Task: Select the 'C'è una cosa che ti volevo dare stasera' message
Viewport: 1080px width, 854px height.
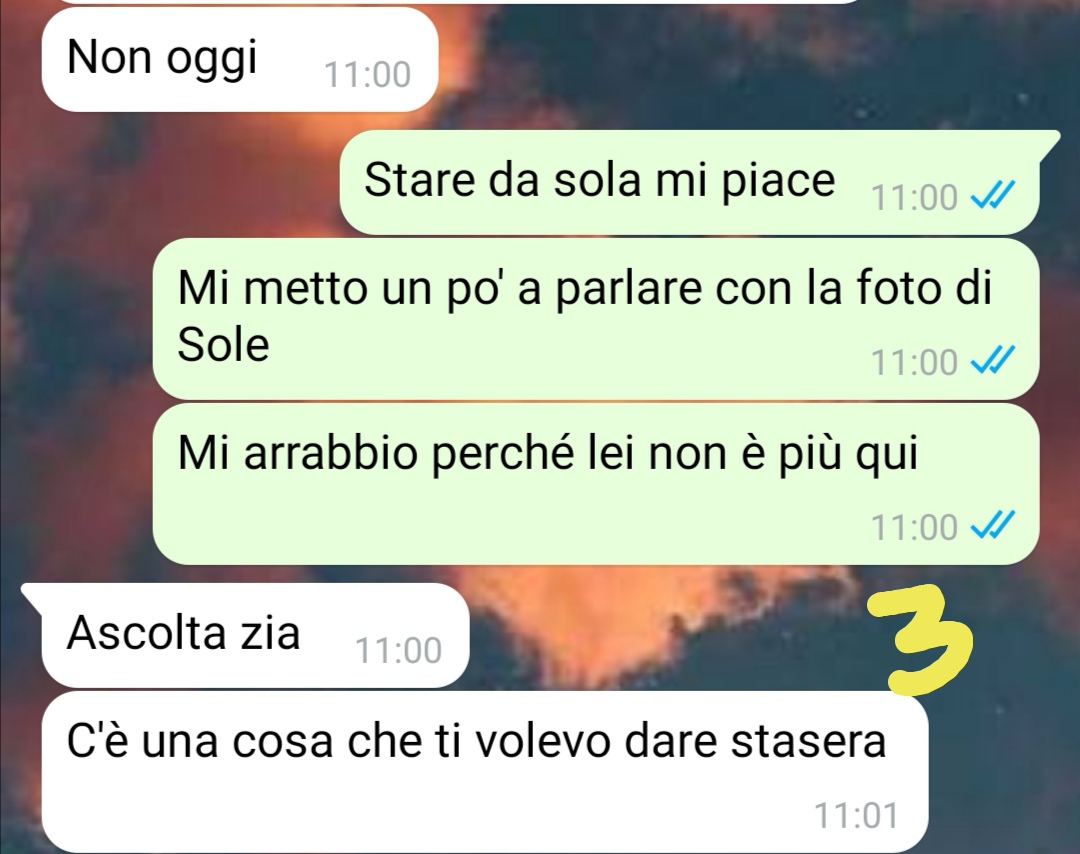Action: click(x=485, y=771)
